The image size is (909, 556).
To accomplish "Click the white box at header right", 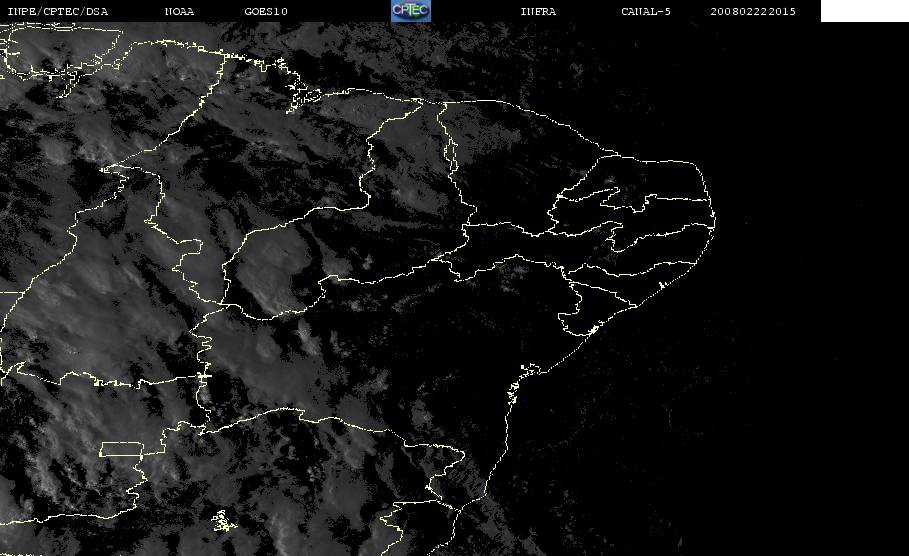I will (865, 11).
